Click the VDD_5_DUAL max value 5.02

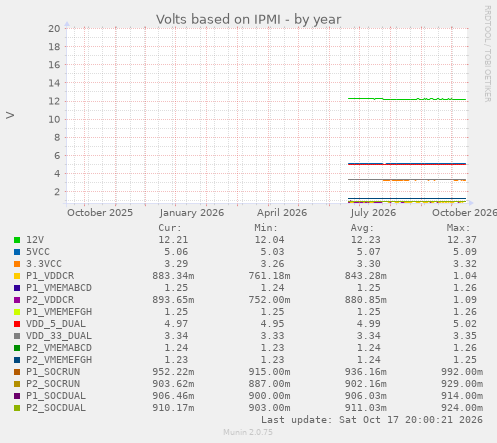point(465,324)
